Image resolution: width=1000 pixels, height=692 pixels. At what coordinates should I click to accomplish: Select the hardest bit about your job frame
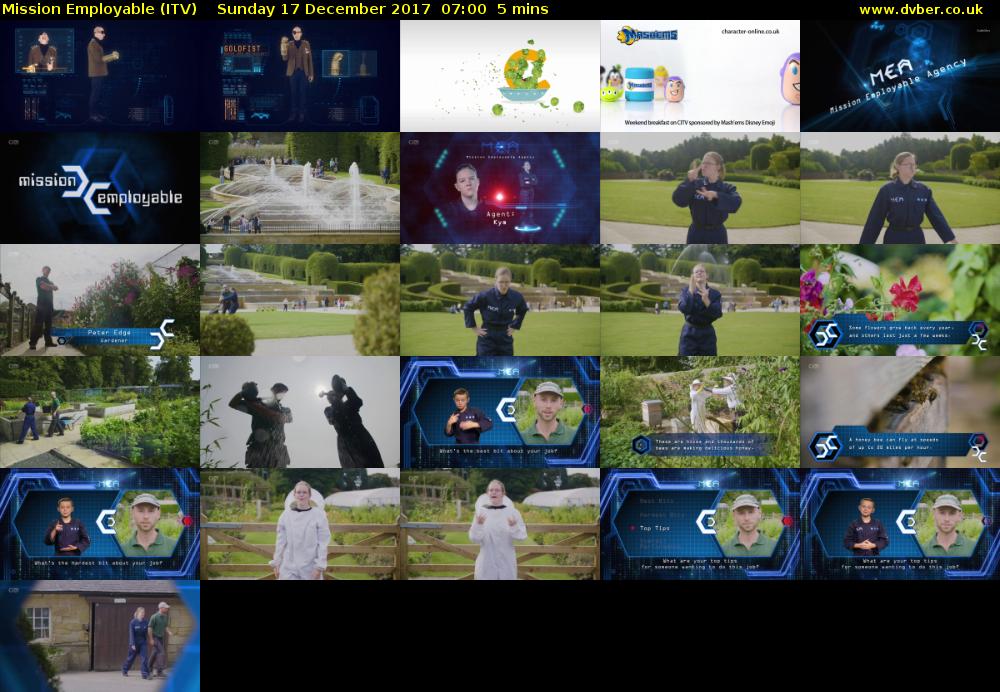100,524
